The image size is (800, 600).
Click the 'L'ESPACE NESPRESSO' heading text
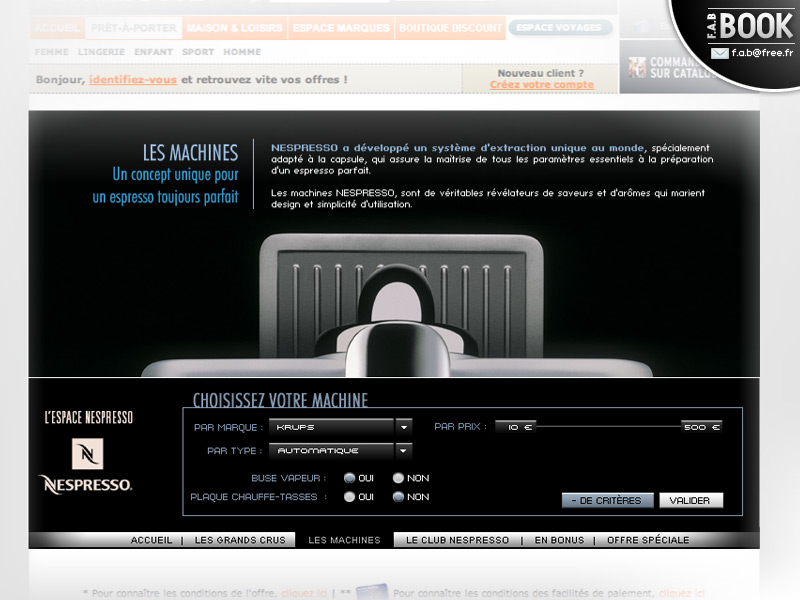point(89,417)
